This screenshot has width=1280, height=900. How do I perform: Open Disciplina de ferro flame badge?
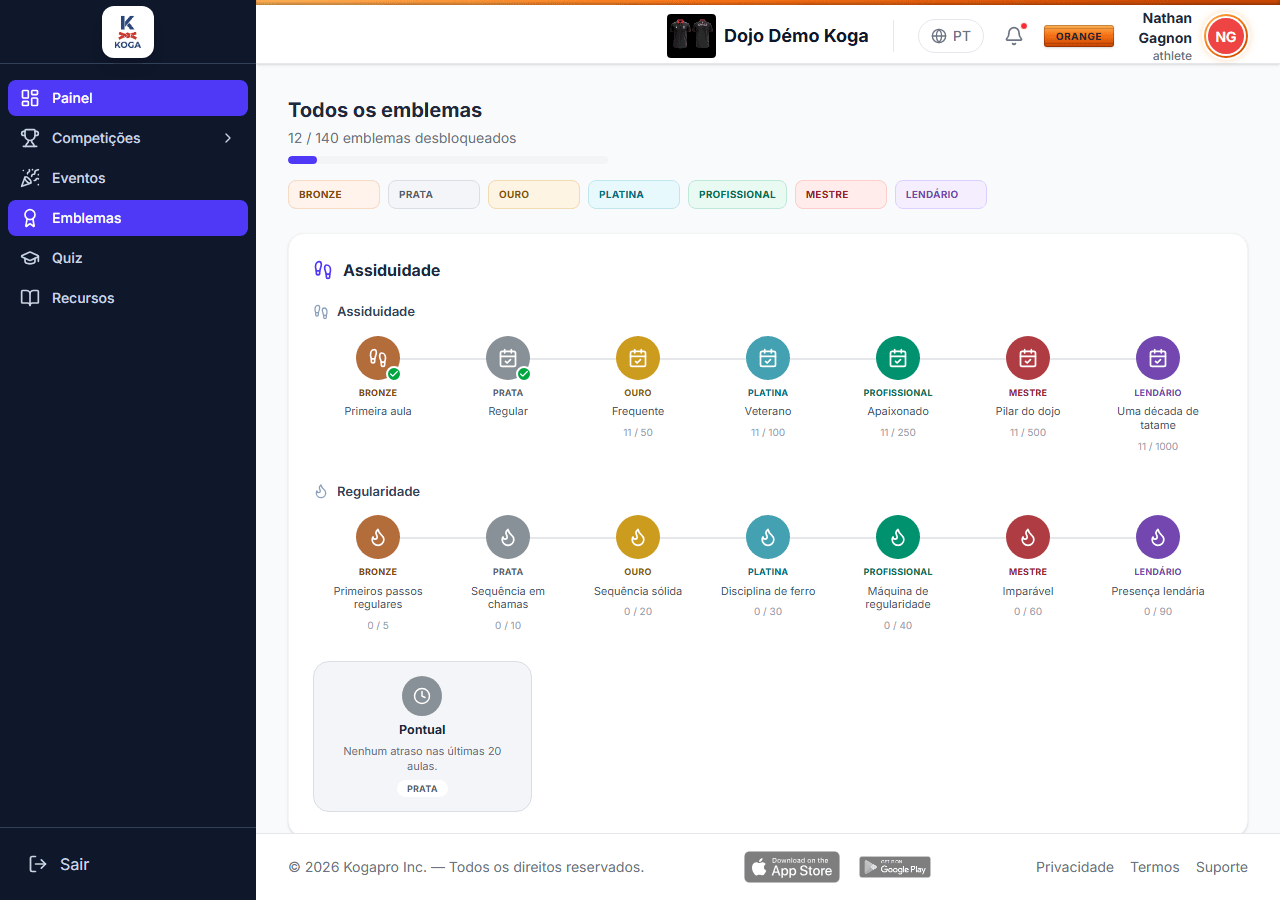click(768, 537)
